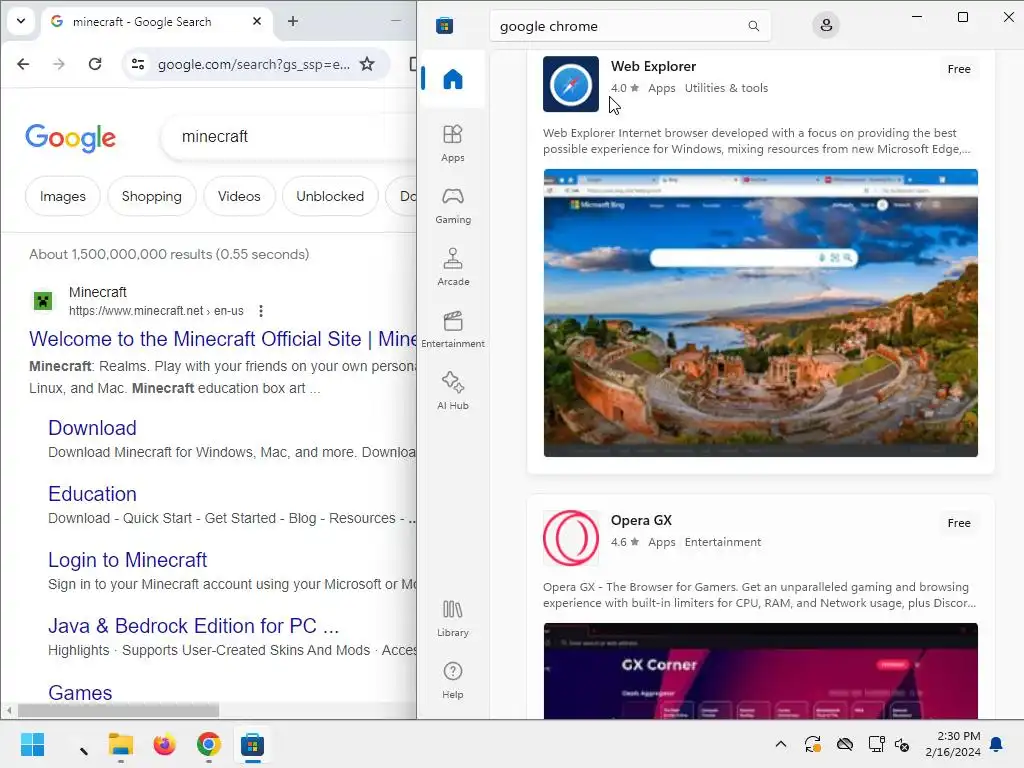Click the Opera GX description text
This screenshot has height=768, width=1024.
coord(759,595)
